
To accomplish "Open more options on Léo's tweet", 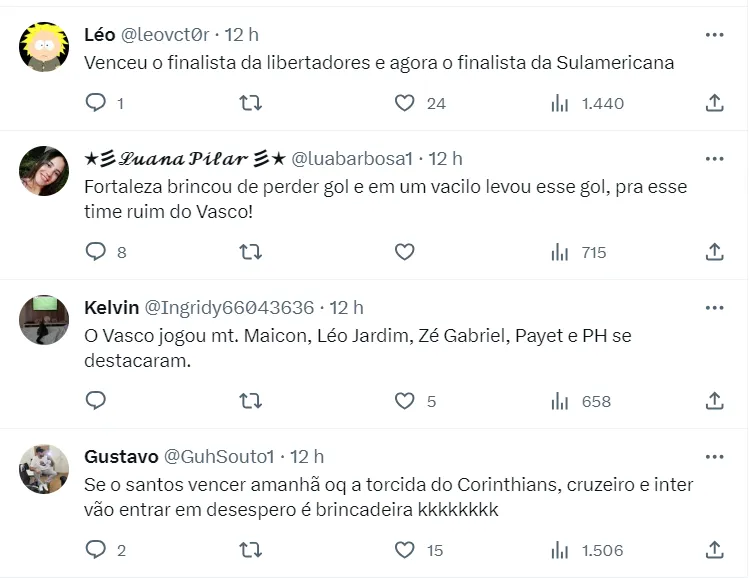I will pyautogui.click(x=714, y=35).
